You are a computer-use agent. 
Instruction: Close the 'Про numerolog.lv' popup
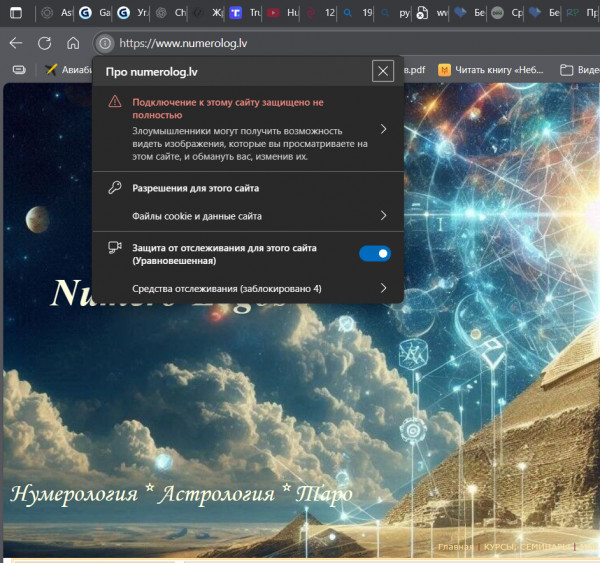382,71
